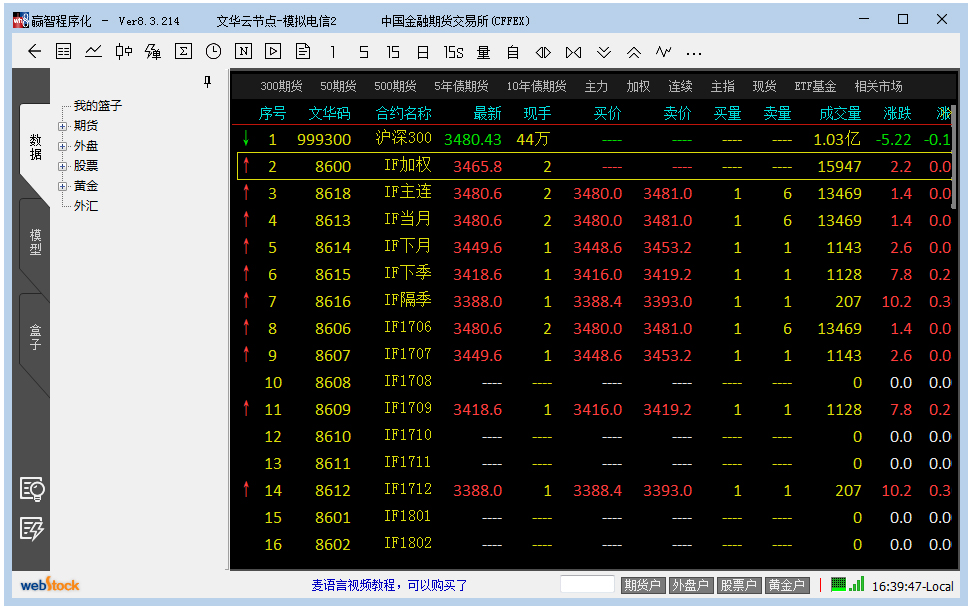Open the ETF基金 tab
Screen dimensions: 972x611
point(815,86)
